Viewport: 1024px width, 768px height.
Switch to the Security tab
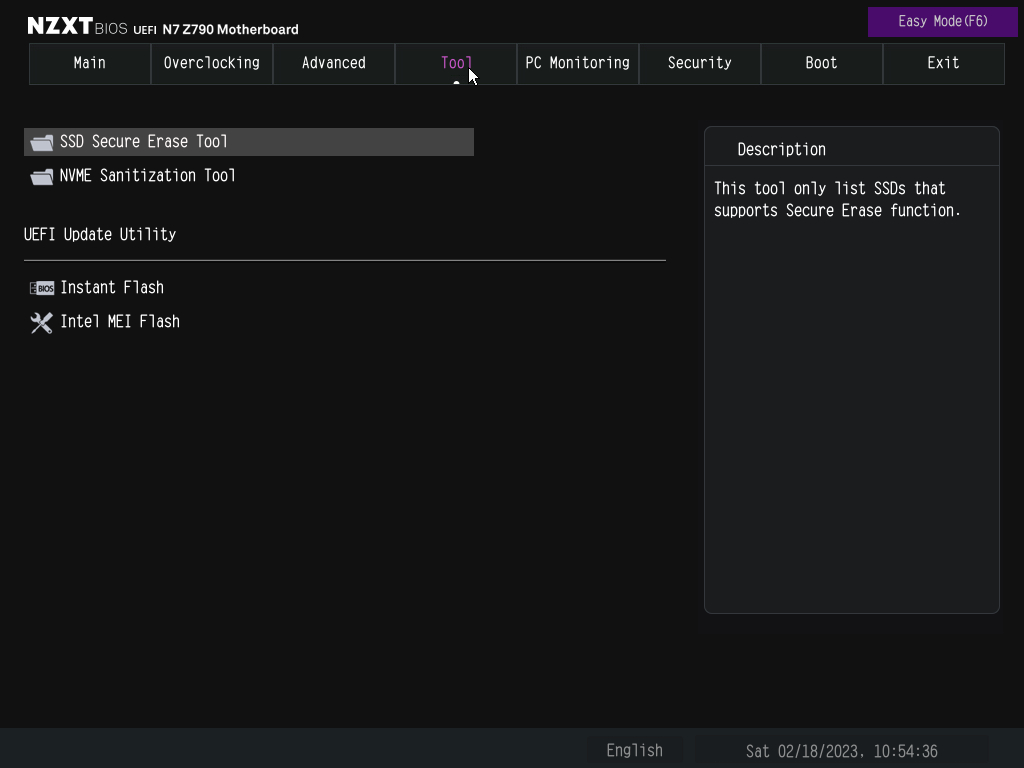coord(699,63)
